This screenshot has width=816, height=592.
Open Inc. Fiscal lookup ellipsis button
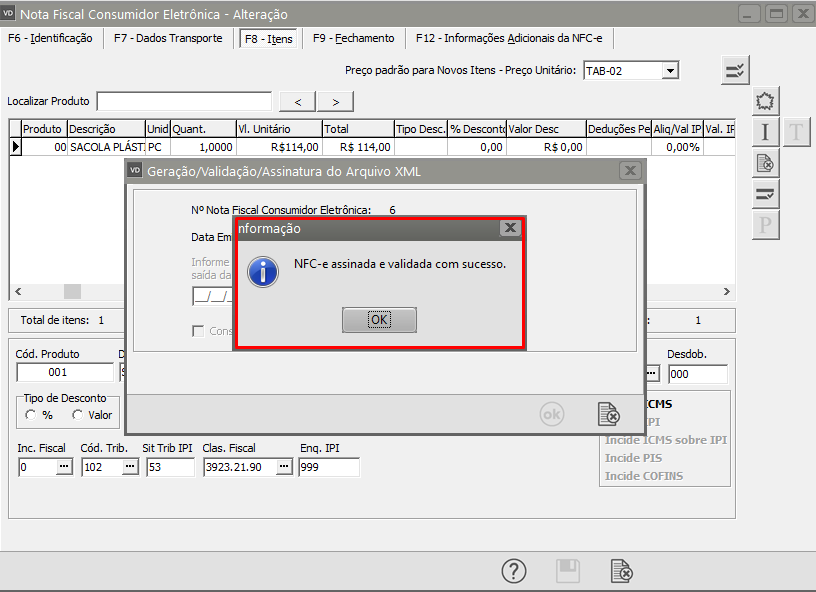point(64,467)
